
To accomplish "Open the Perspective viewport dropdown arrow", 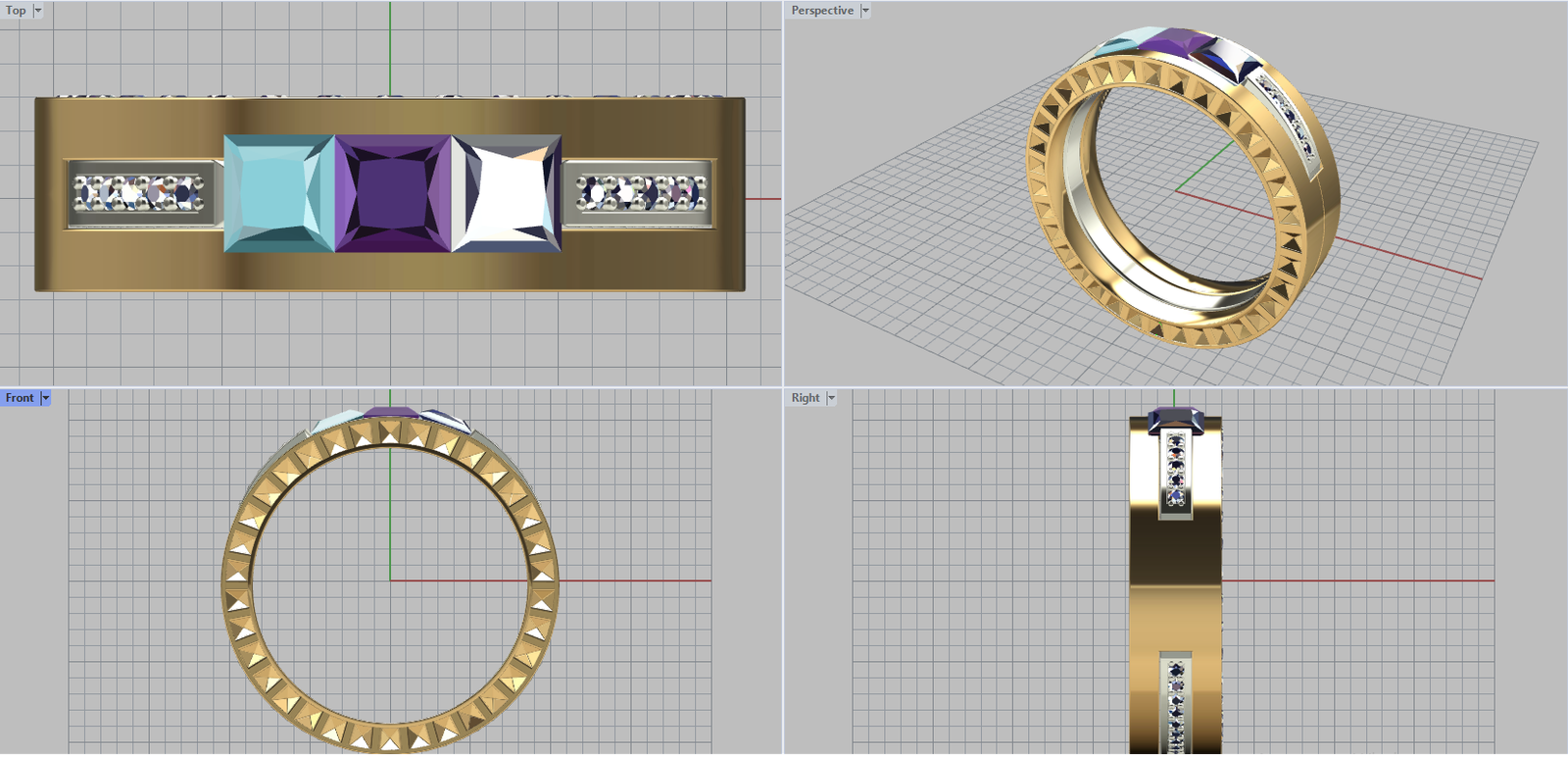I will click(865, 11).
